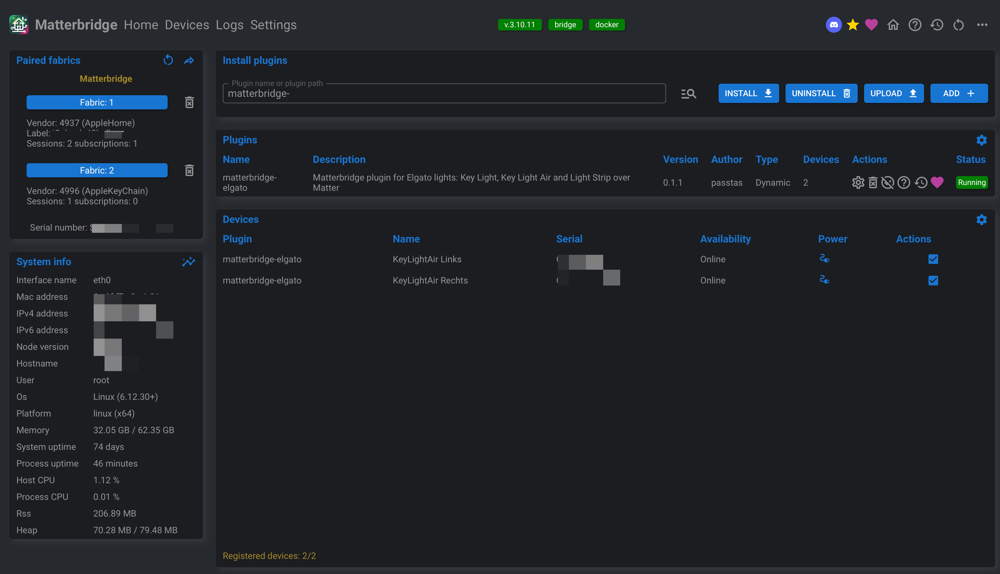The height and width of the screenshot is (574, 1000).
Task: Open matterbridge-elgato plugin changelog icon
Action: [x=921, y=182]
